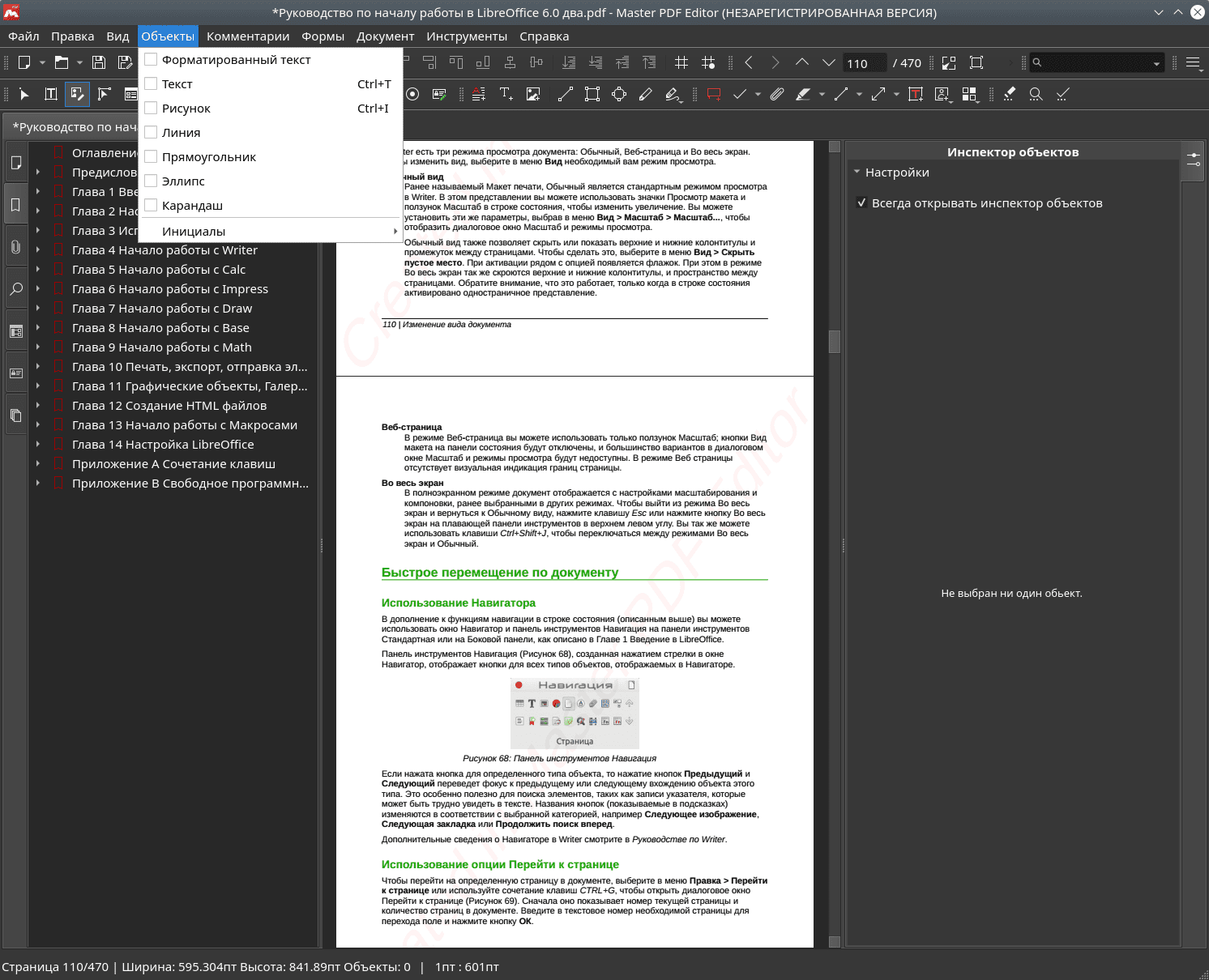Open the bookmarks side panel icon
Screen dimensions: 1209x980
pos(15,205)
